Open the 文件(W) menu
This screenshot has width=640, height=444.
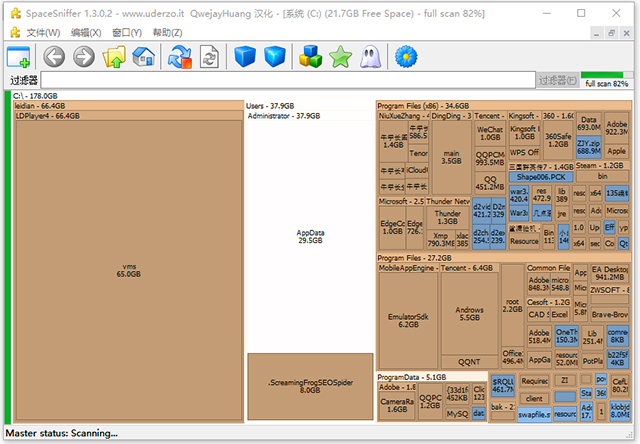tap(43, 33)
